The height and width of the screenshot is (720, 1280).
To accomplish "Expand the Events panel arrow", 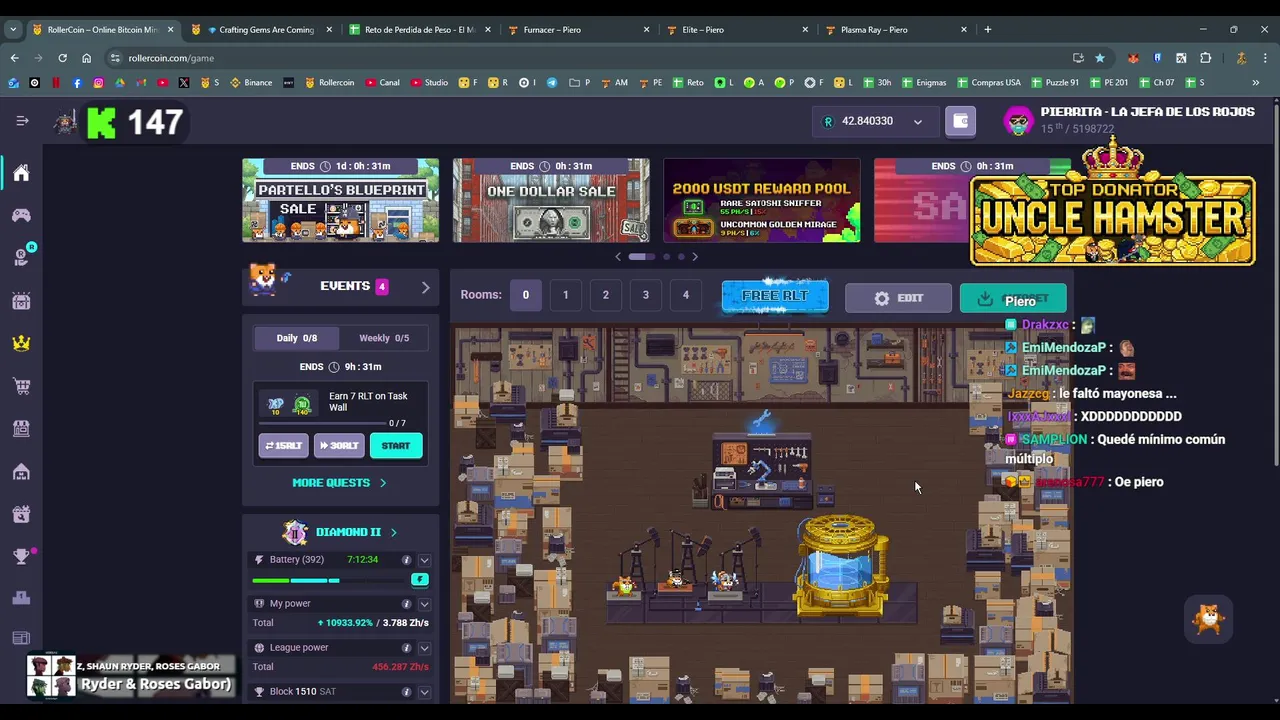I will pos(425,287).
